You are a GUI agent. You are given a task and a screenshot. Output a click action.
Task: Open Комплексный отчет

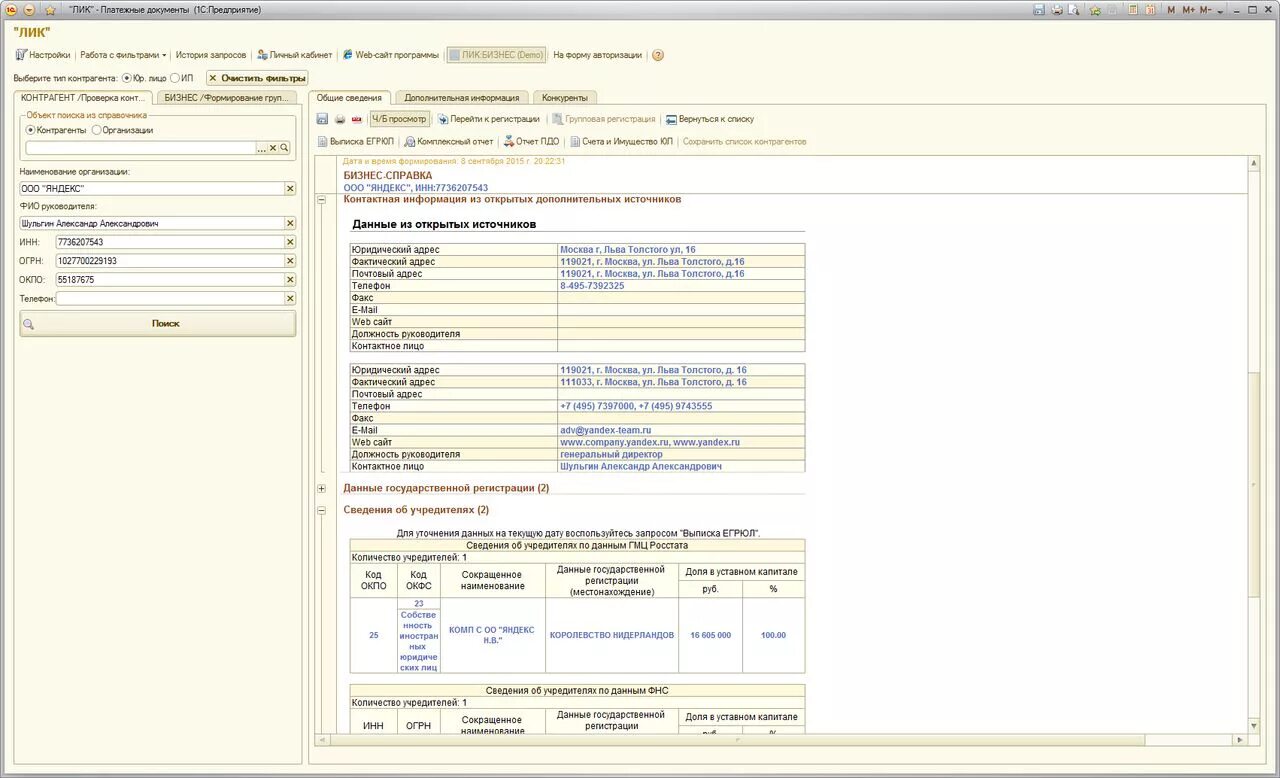pos(448,142)
